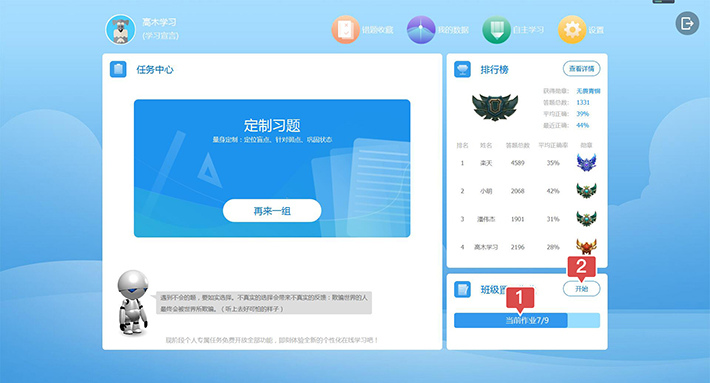Click the large bronze shield rank badge
This screenshot has height=383, width=710.
tap(495, 107)
